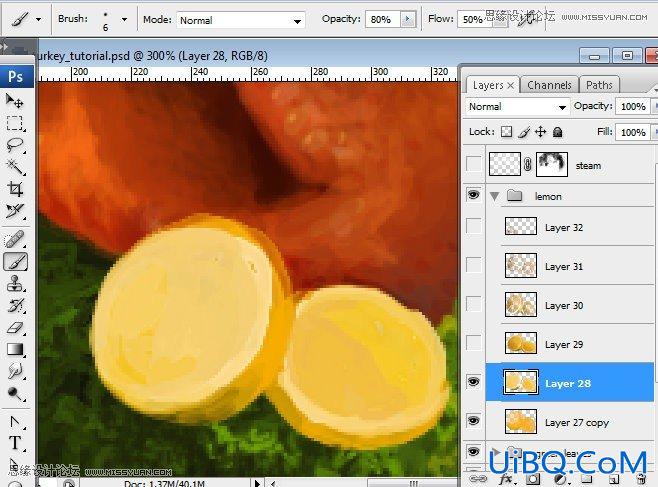658x487 pixels.
Task: Show Layer 29 visibility
Action: click(474, 343)
